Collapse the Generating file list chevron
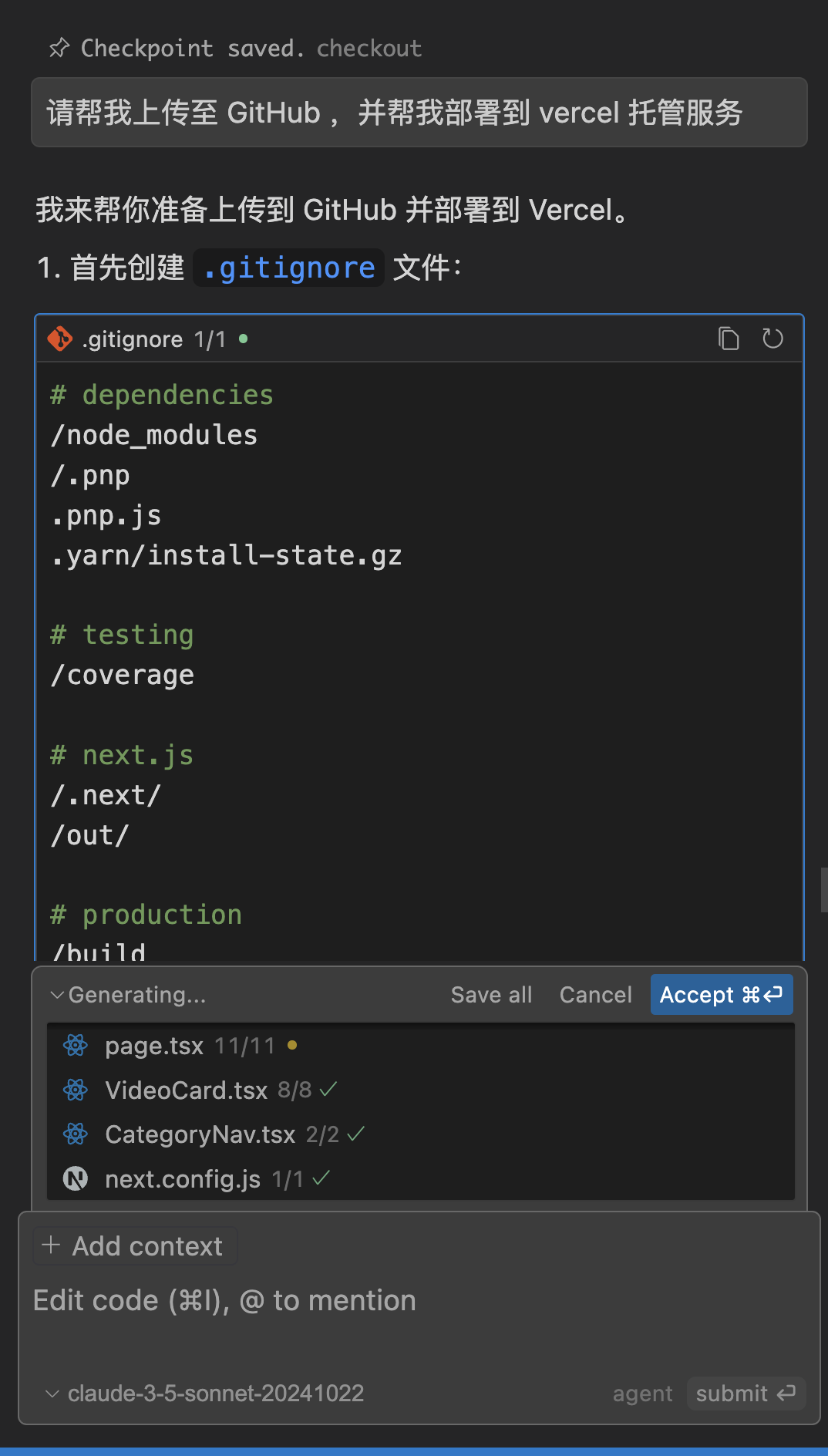Image resolution: width=828 pixels, height=1456 pixels. 56,995
